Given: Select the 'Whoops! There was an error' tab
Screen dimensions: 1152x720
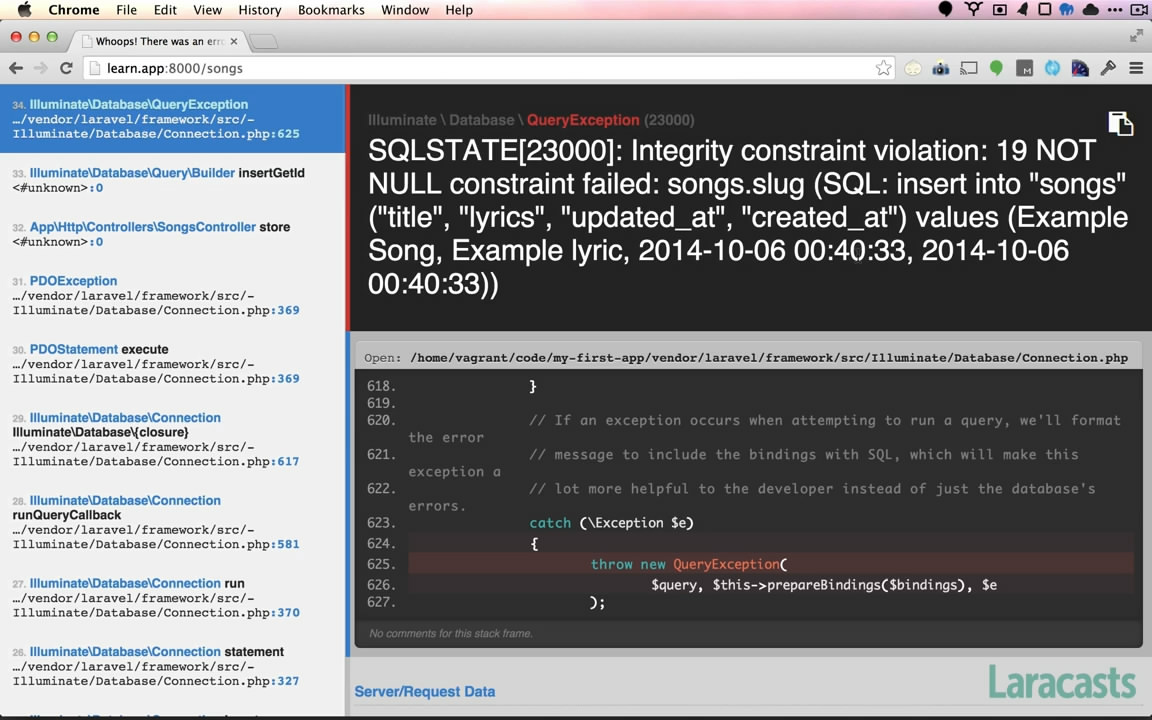Looking at the screenshot, I should [x=158, y=41].
